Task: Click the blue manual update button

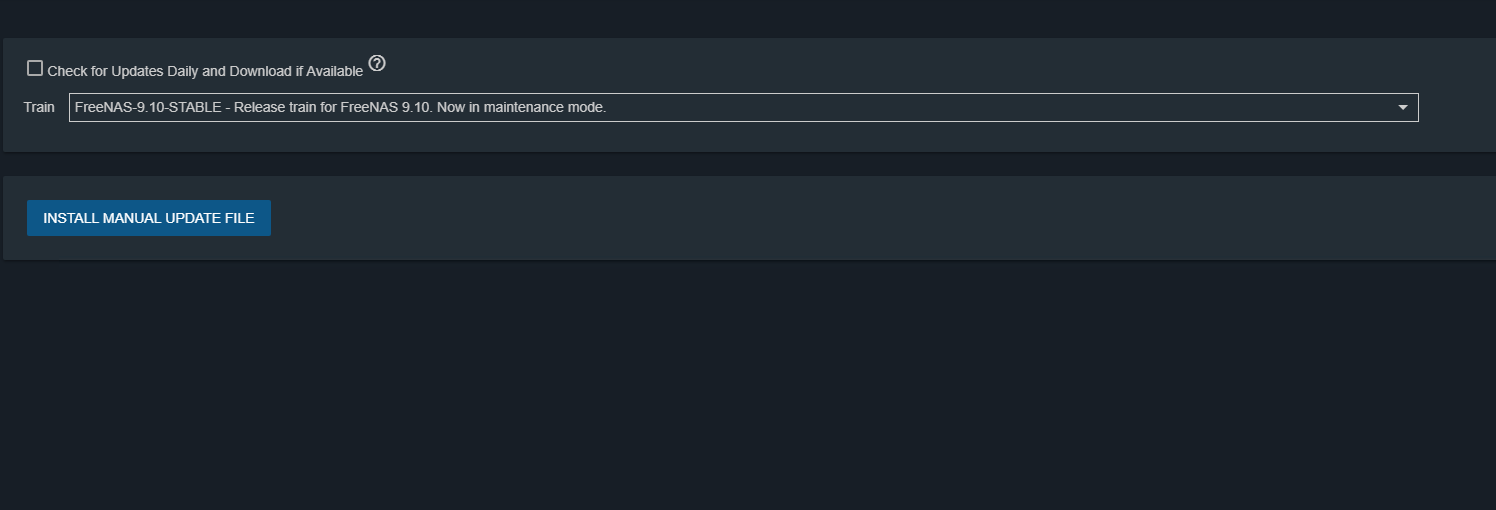Action: point(149,218)
